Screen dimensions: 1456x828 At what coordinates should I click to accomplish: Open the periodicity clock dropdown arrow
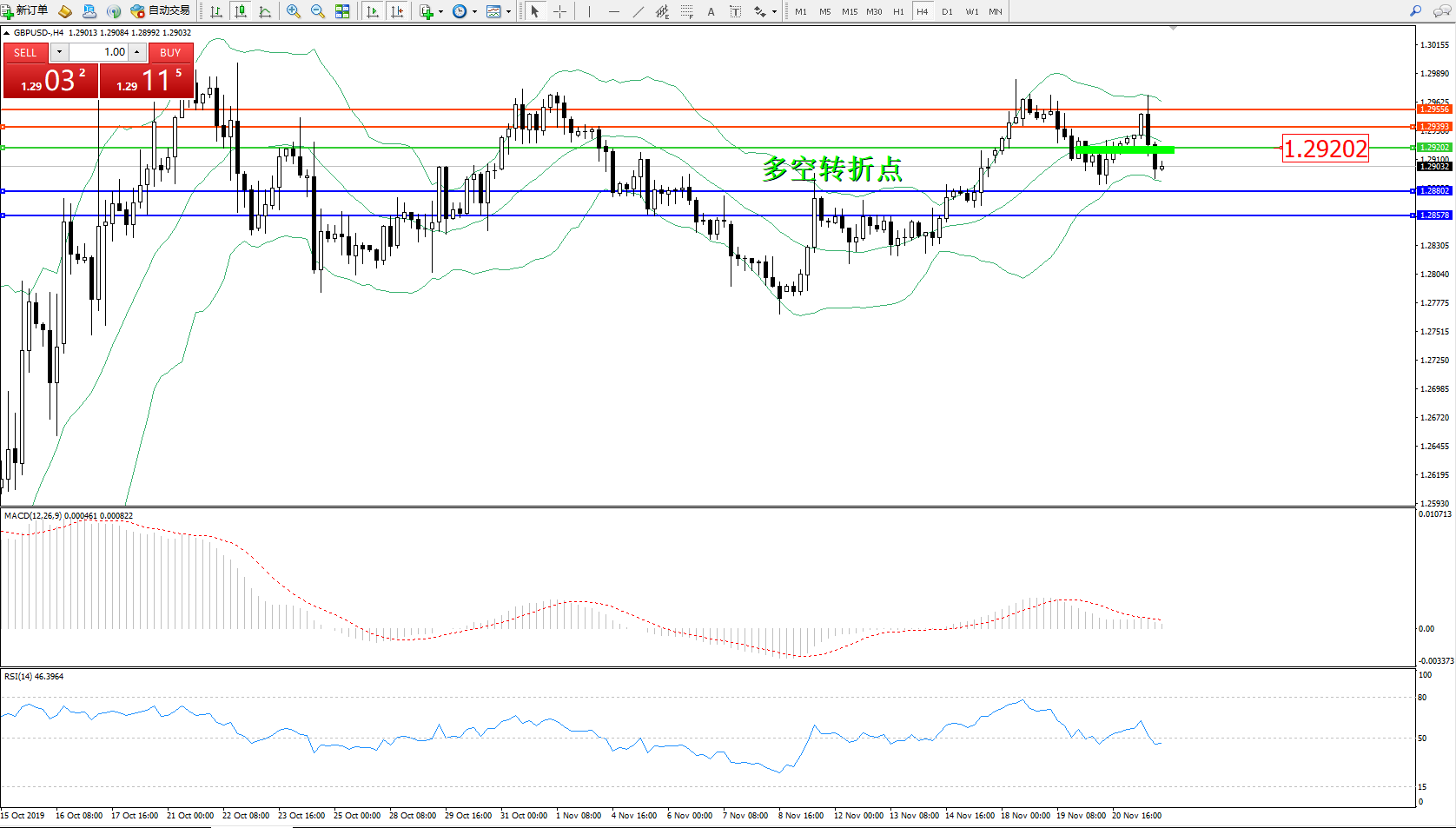click(474, 12)
